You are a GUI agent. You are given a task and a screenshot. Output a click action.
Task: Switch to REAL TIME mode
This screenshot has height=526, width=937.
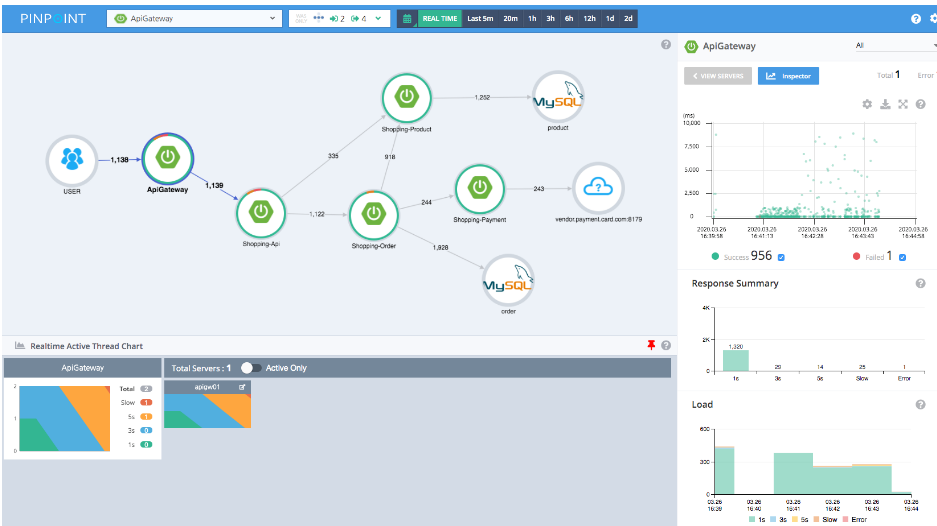(439, 19)
